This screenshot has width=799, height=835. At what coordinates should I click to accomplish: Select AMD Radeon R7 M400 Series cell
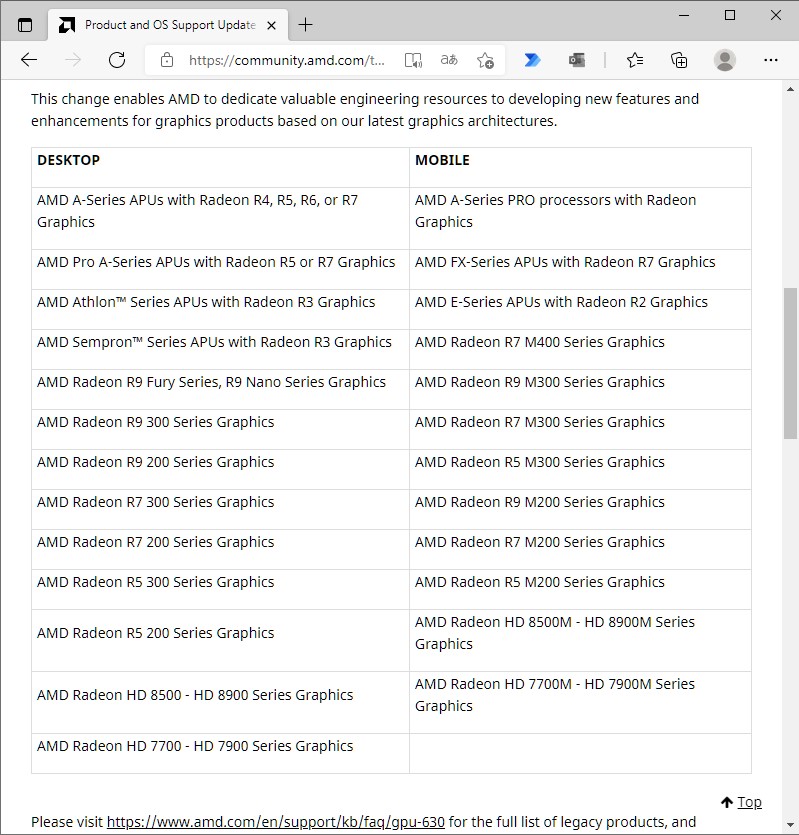click(580, 349)
